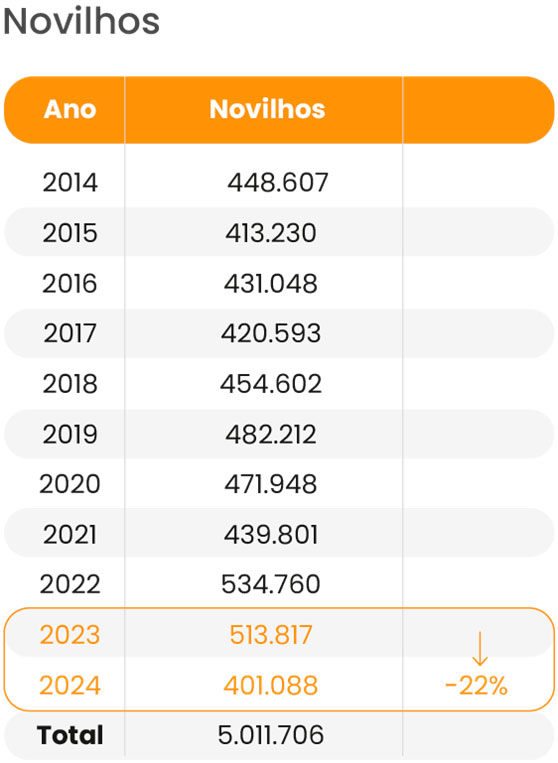Select the highlighted 2023 year
This screenshot has width=558, height=763.
70,635
